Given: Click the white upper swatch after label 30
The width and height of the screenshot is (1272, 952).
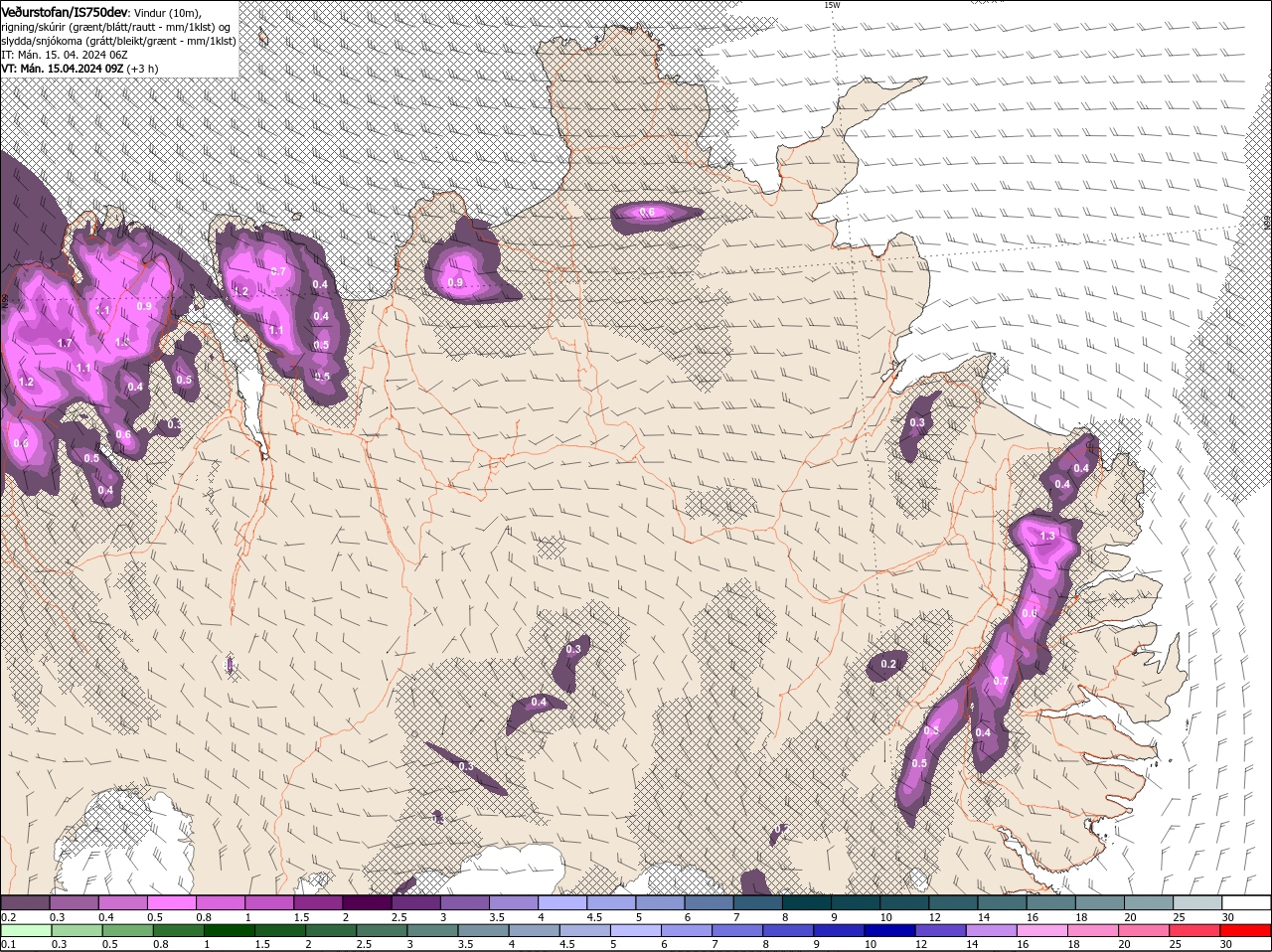Looking at the screenshot, I should tap(1246, 902).
